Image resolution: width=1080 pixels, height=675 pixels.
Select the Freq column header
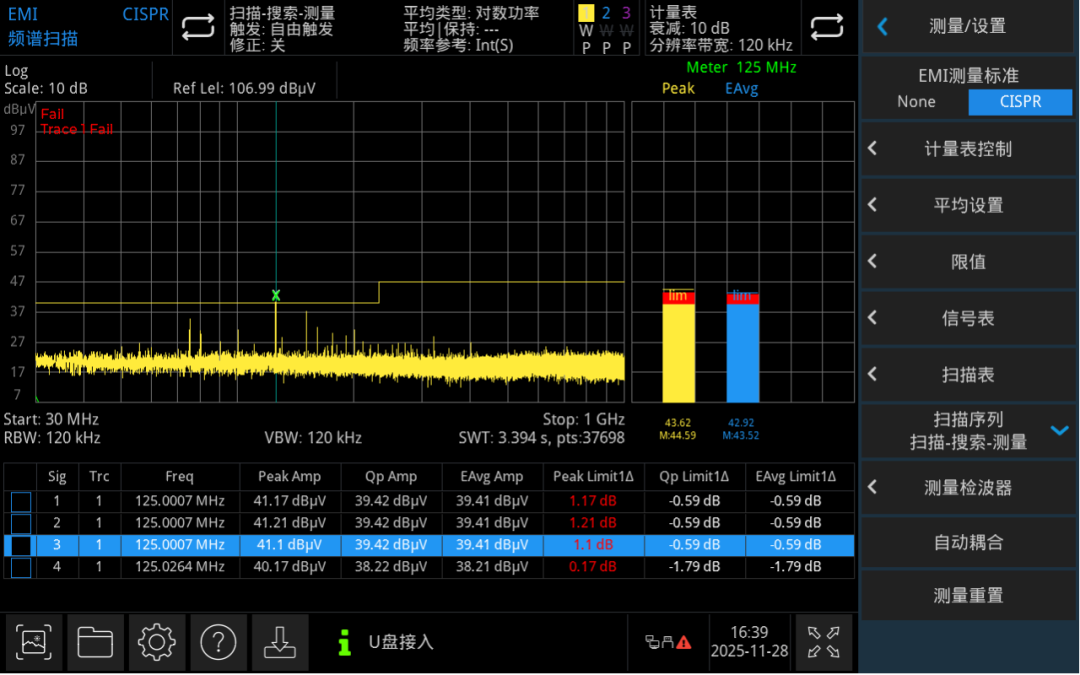coord(180,477)
